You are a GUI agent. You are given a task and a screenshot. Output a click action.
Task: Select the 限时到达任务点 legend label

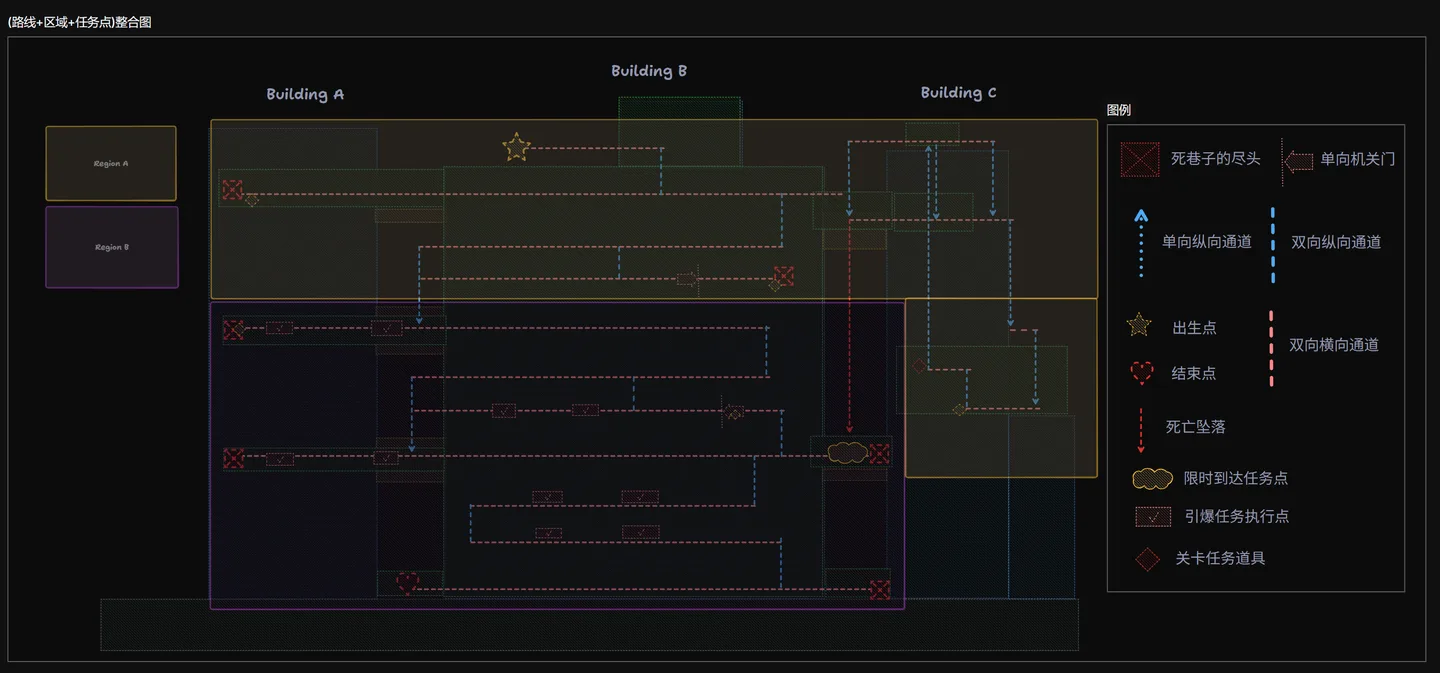pyautogui.click(x=1236, y=478)
